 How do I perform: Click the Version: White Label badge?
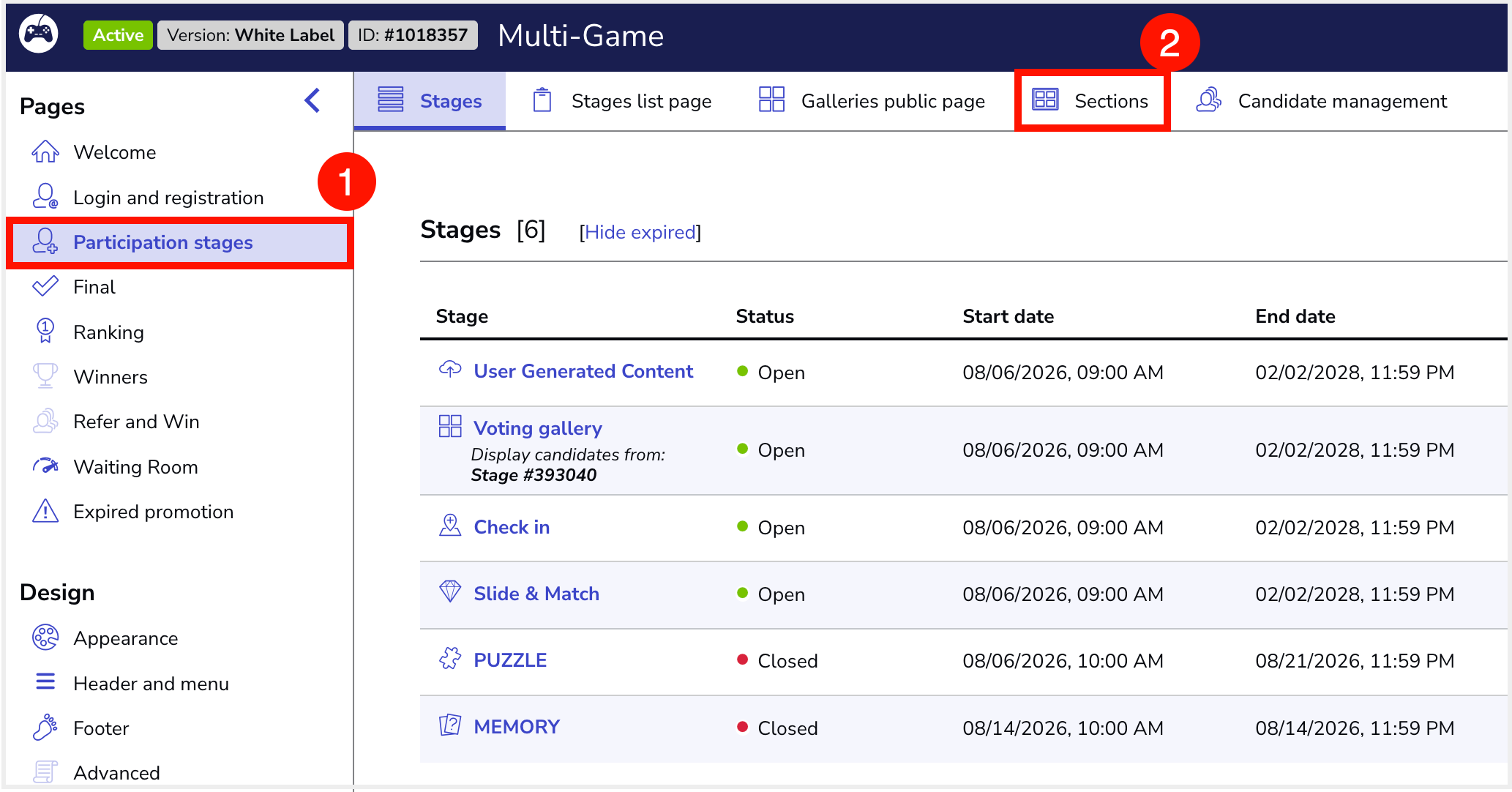click(250, 35)
